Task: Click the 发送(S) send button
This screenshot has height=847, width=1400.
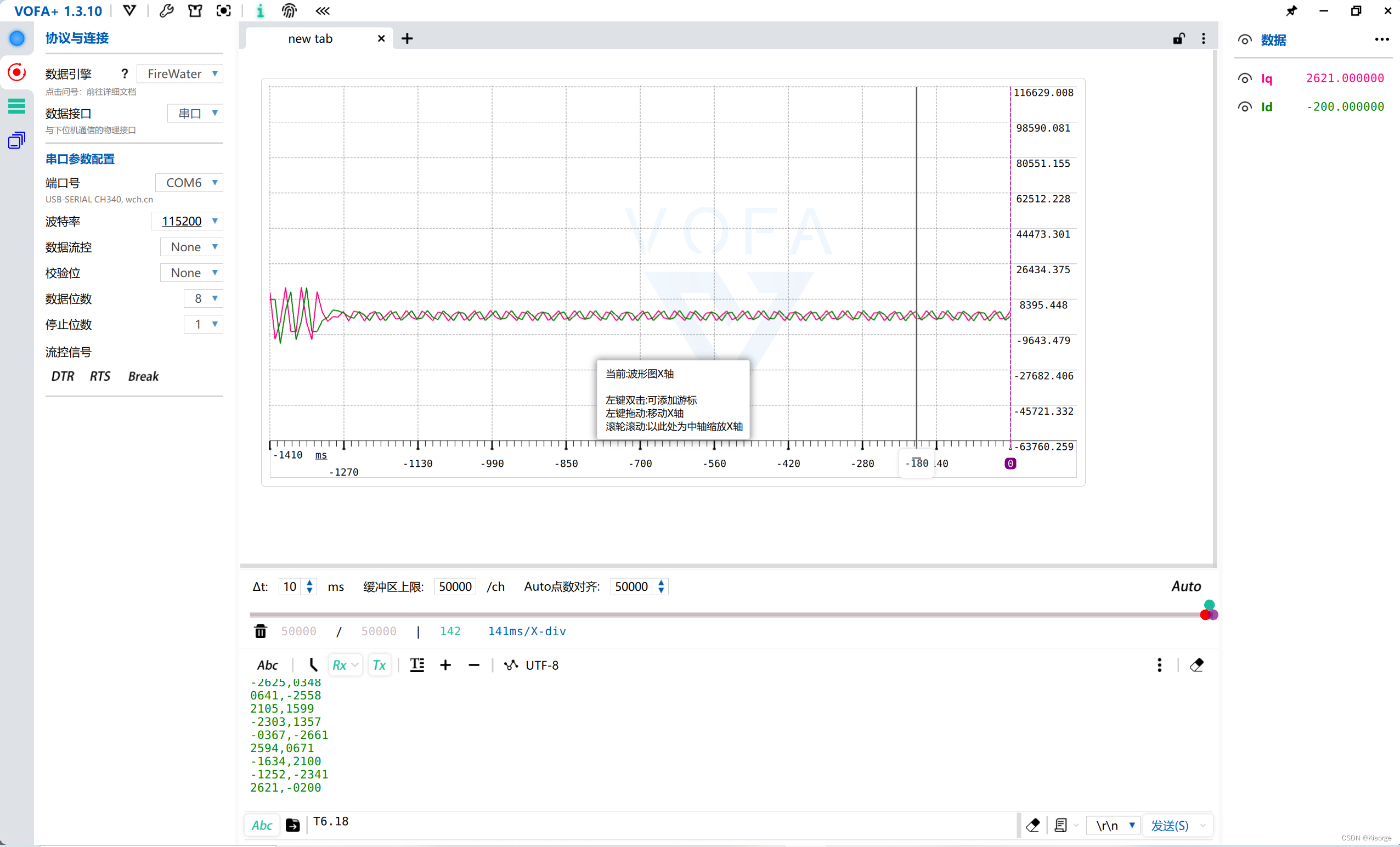Action: 1170,826
